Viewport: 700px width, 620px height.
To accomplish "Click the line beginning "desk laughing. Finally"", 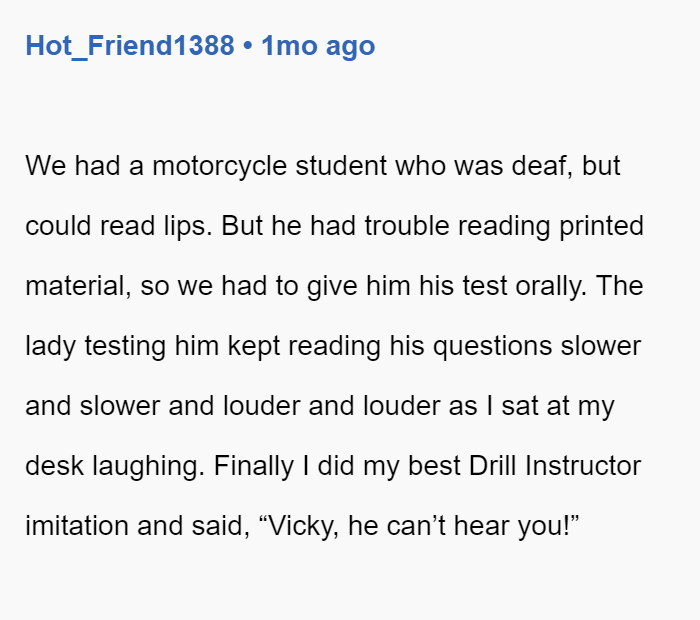I will click(x=333, y=466).
